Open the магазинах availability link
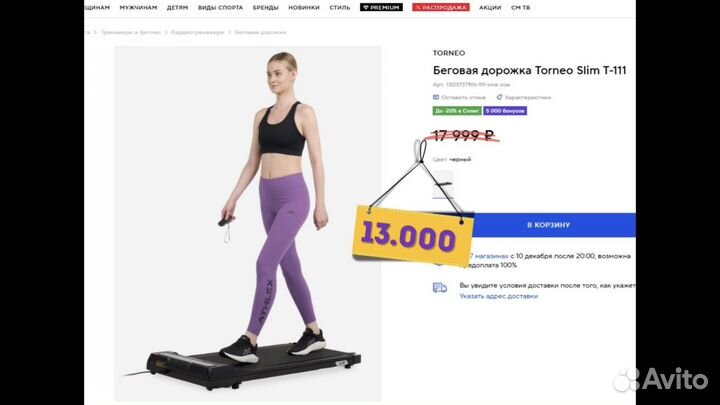Viewport: 720px width, 405px height. 490,256
